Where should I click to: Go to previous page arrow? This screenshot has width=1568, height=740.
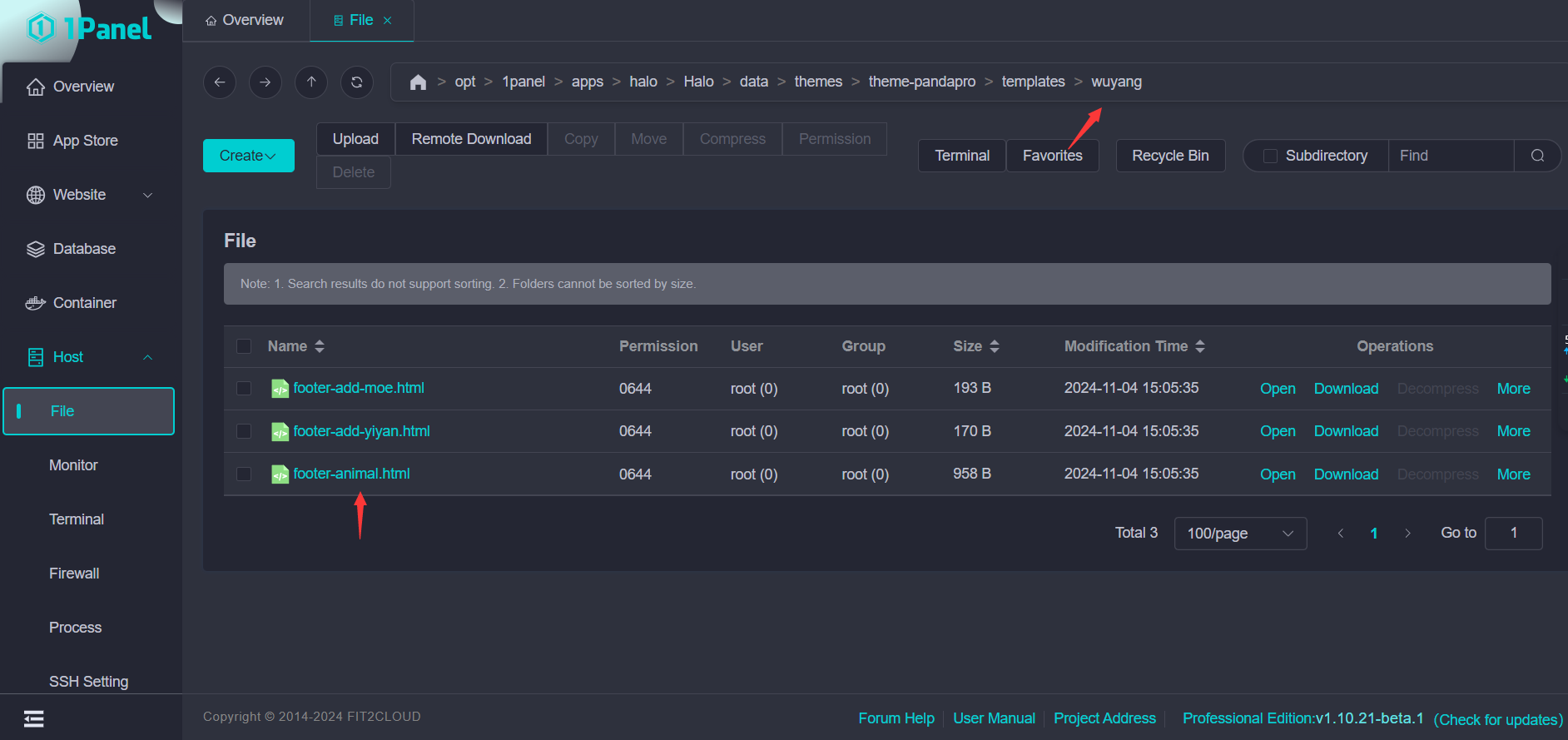click(x=1341, y=534)
